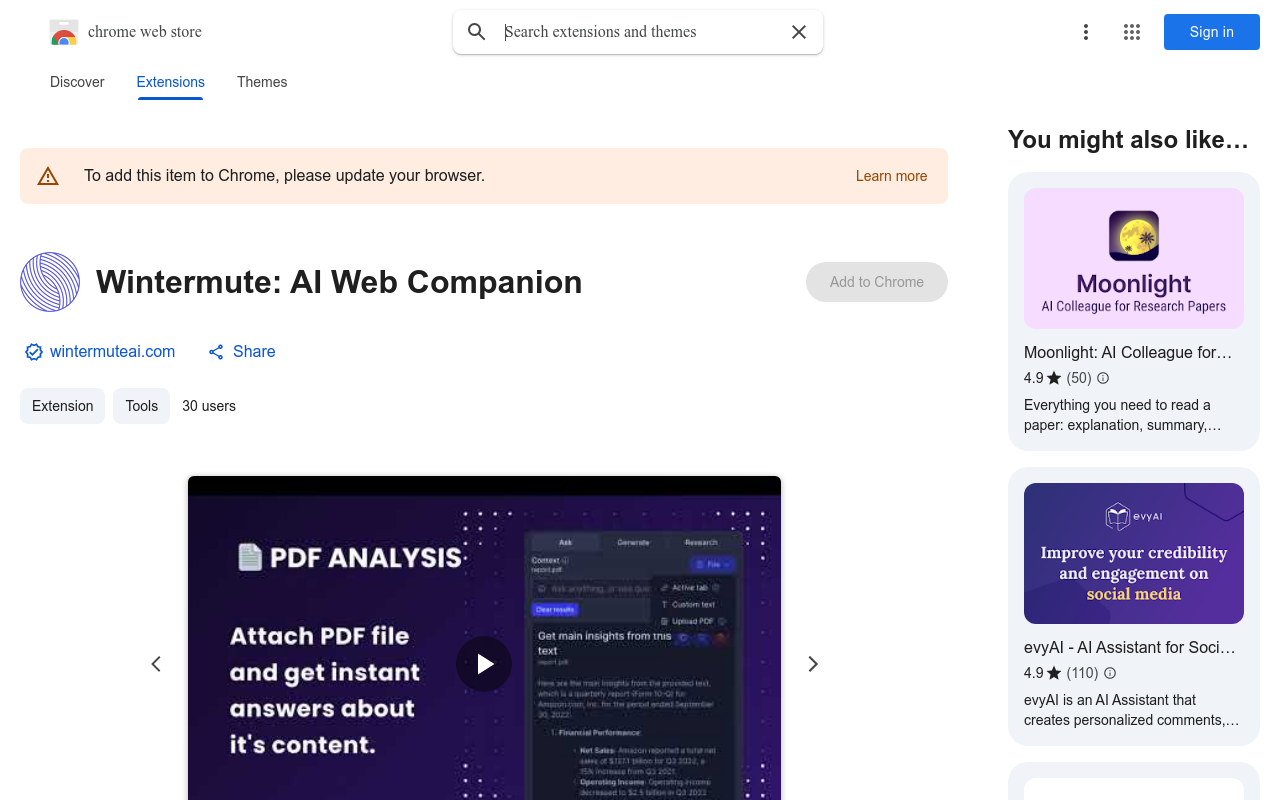The image size is (1280, 800).
Task: Open the Themes tab
Action: coord(262,82)
